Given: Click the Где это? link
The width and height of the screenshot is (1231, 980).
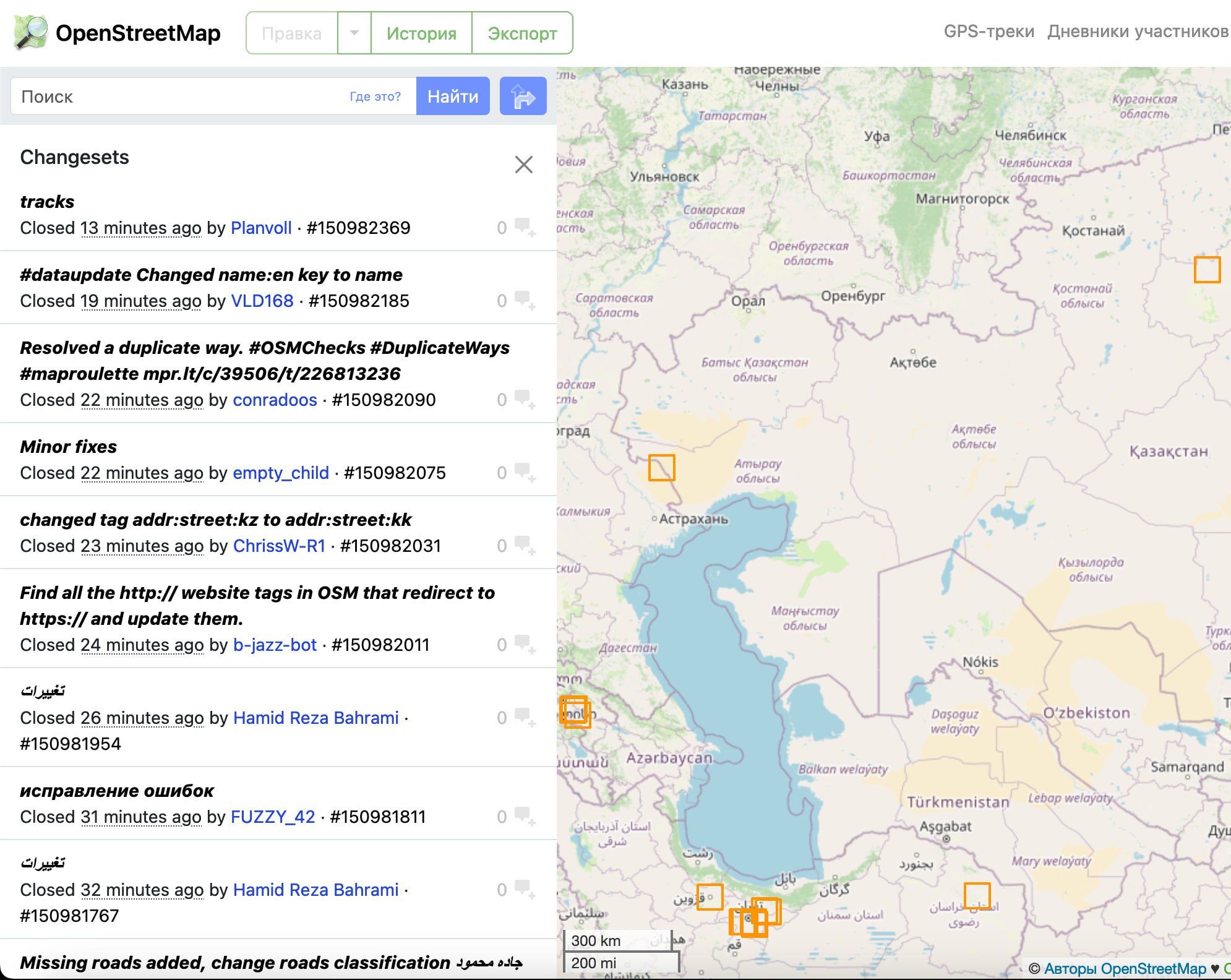Looking at the screenshot, I should click(375, 97).
